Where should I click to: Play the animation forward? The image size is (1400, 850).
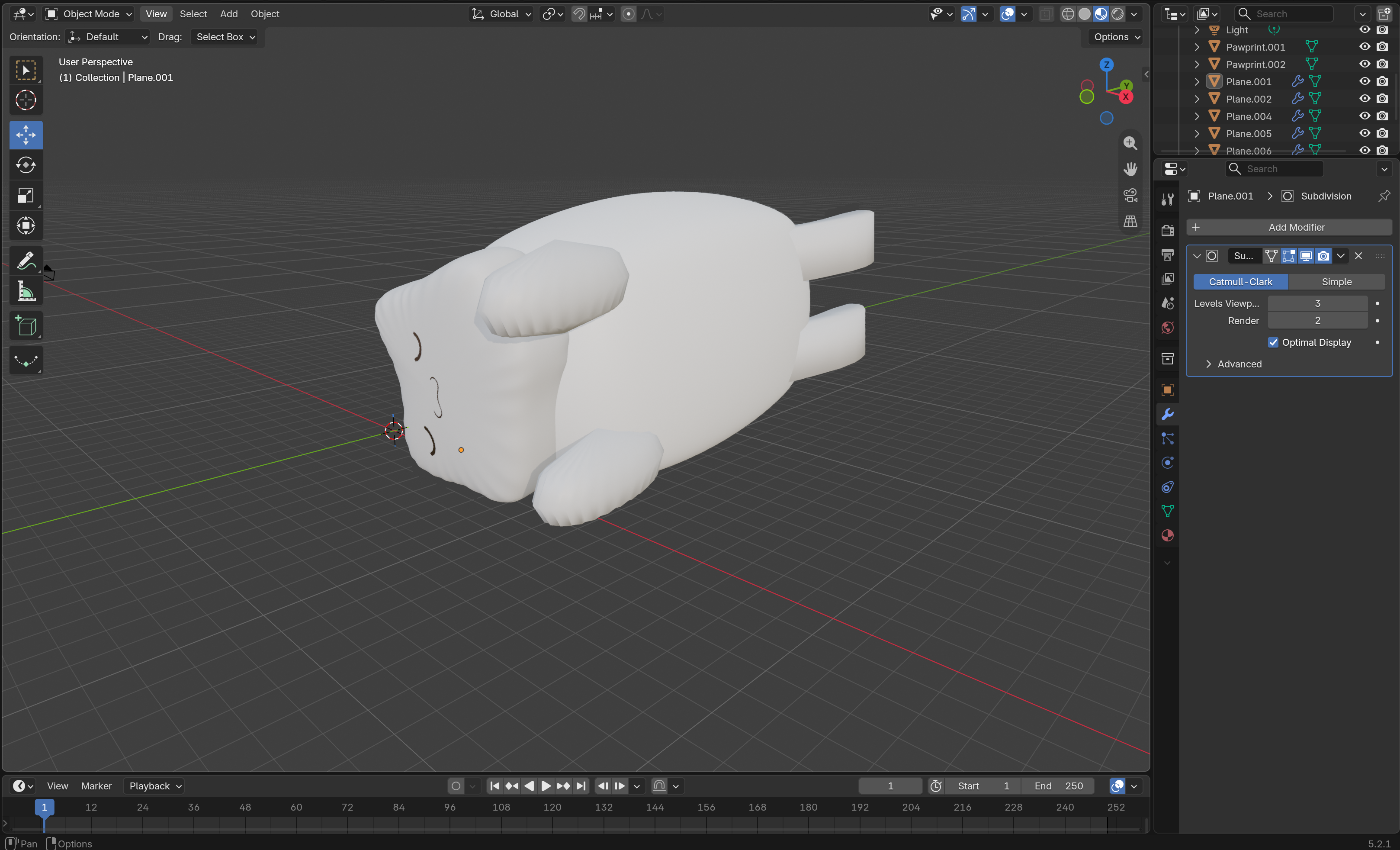click(546, 786)
